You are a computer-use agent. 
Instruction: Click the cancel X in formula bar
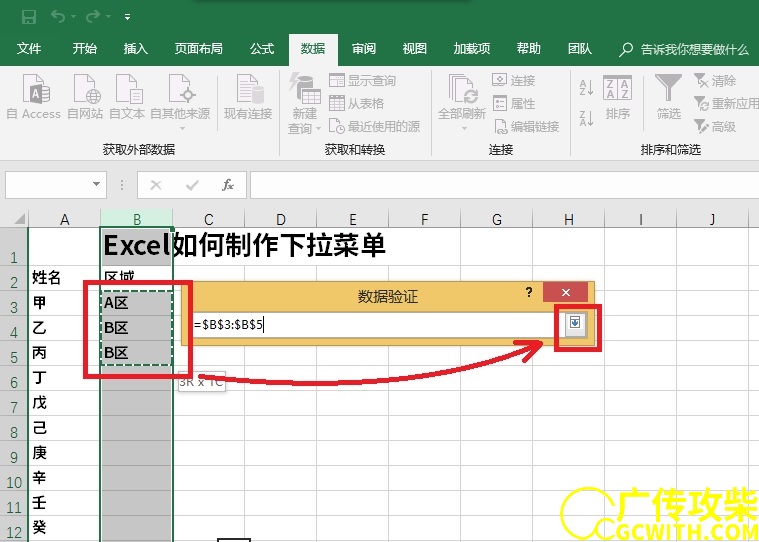156,185
